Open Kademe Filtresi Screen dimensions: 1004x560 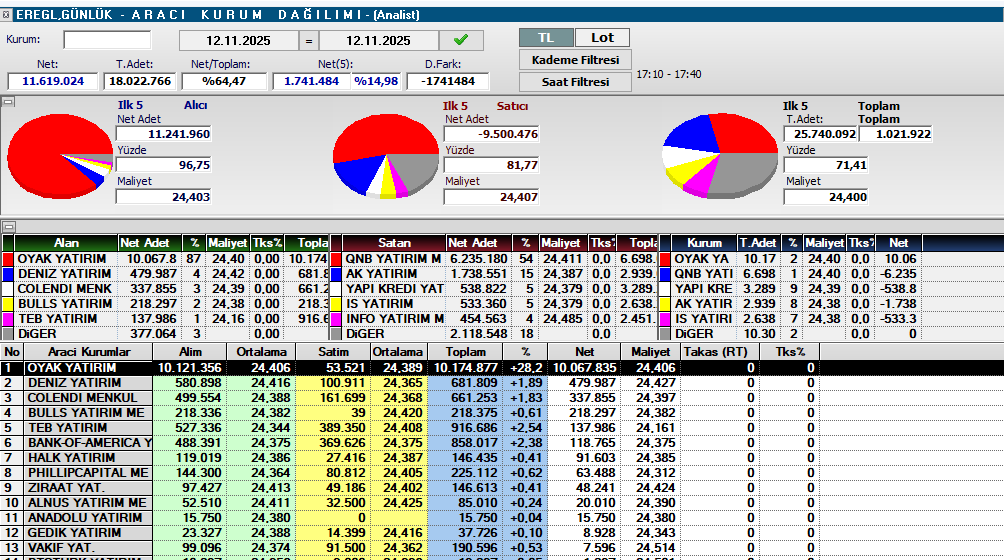click(575, 60)
